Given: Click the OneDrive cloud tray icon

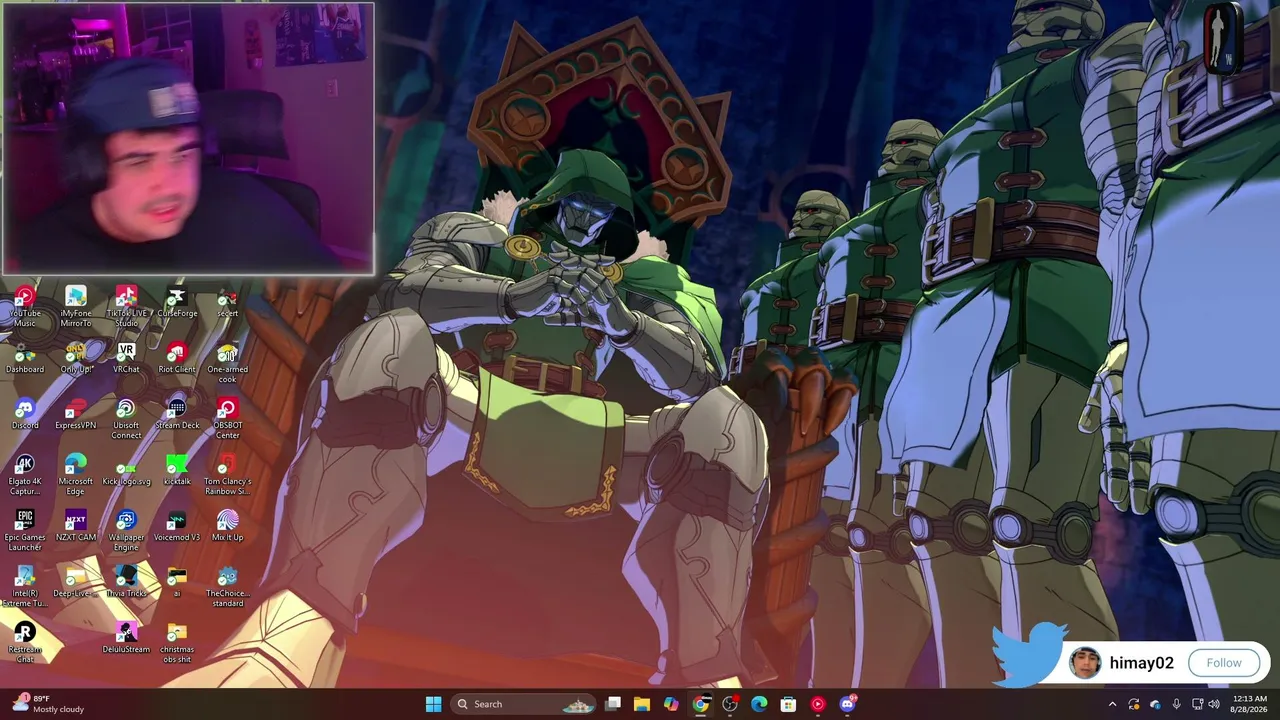Looking at the screenshot, I should pos(1155,704).
